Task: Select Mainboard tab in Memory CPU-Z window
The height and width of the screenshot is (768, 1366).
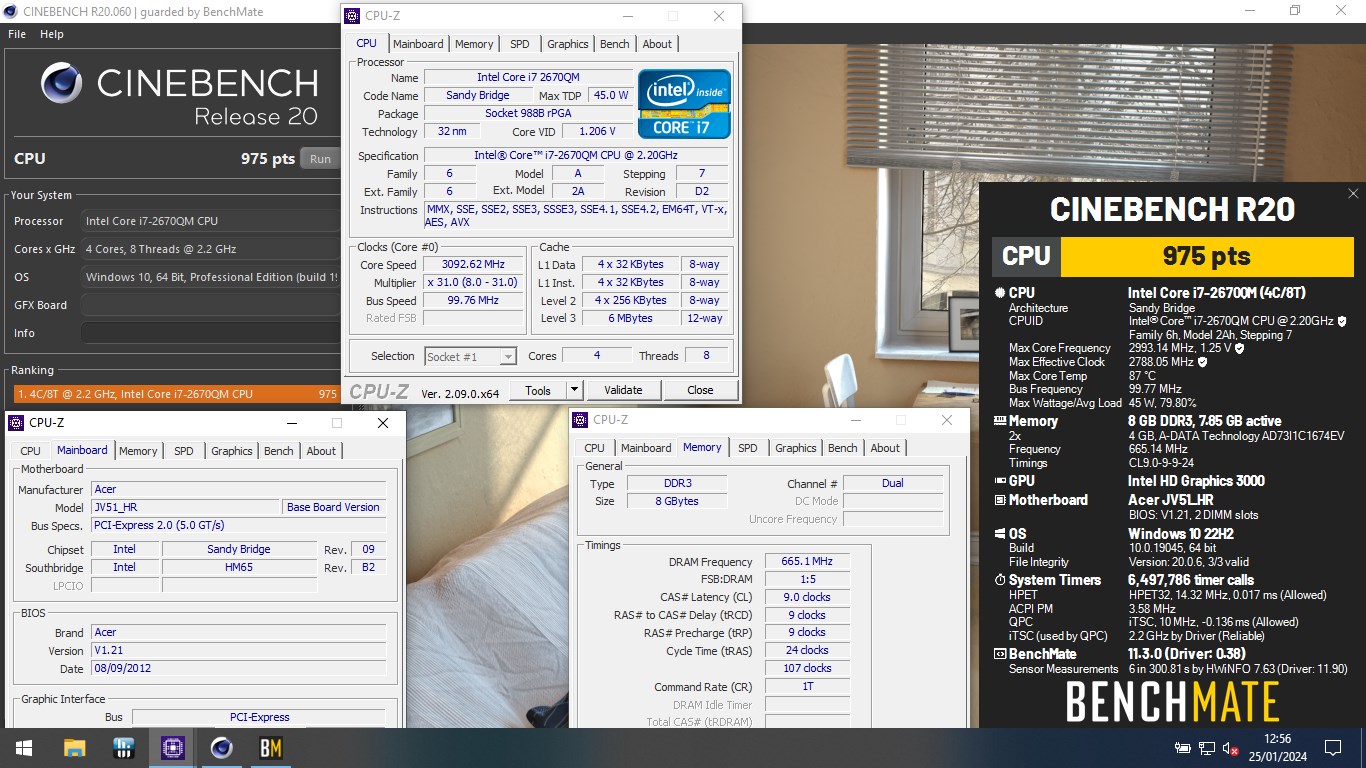Action: [x=646, y=448]
